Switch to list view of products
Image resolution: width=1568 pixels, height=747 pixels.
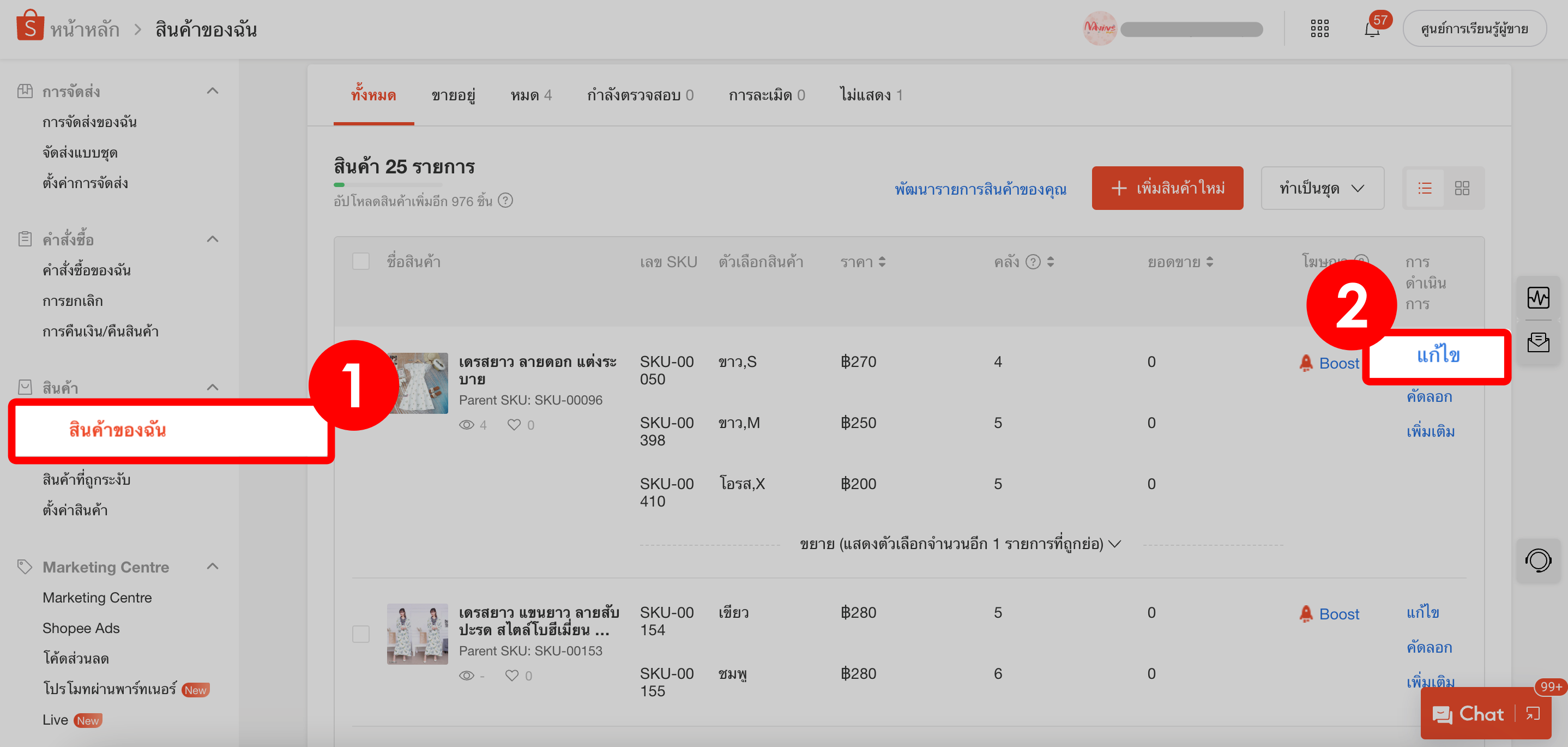tap(1425, 188)
